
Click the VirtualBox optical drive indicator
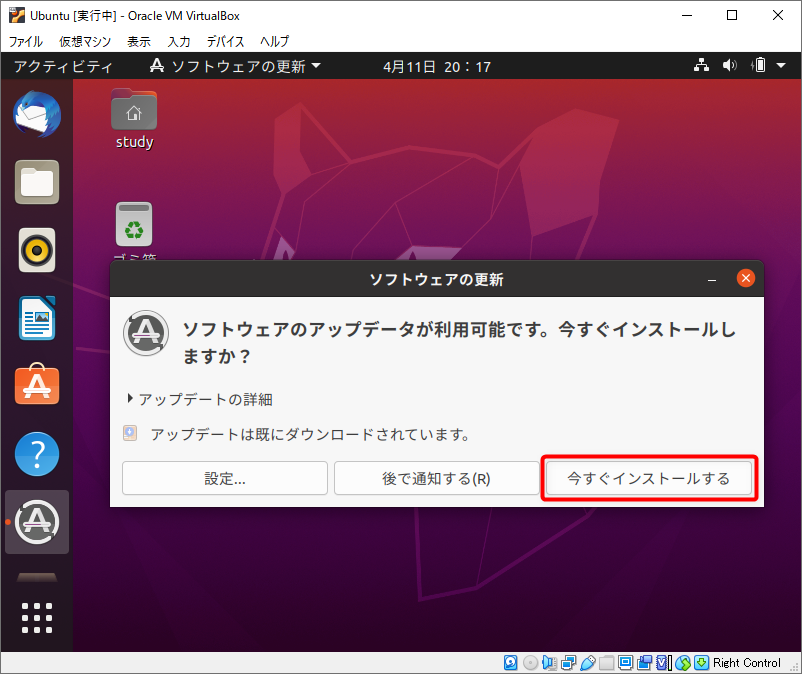tap(530, 663)
